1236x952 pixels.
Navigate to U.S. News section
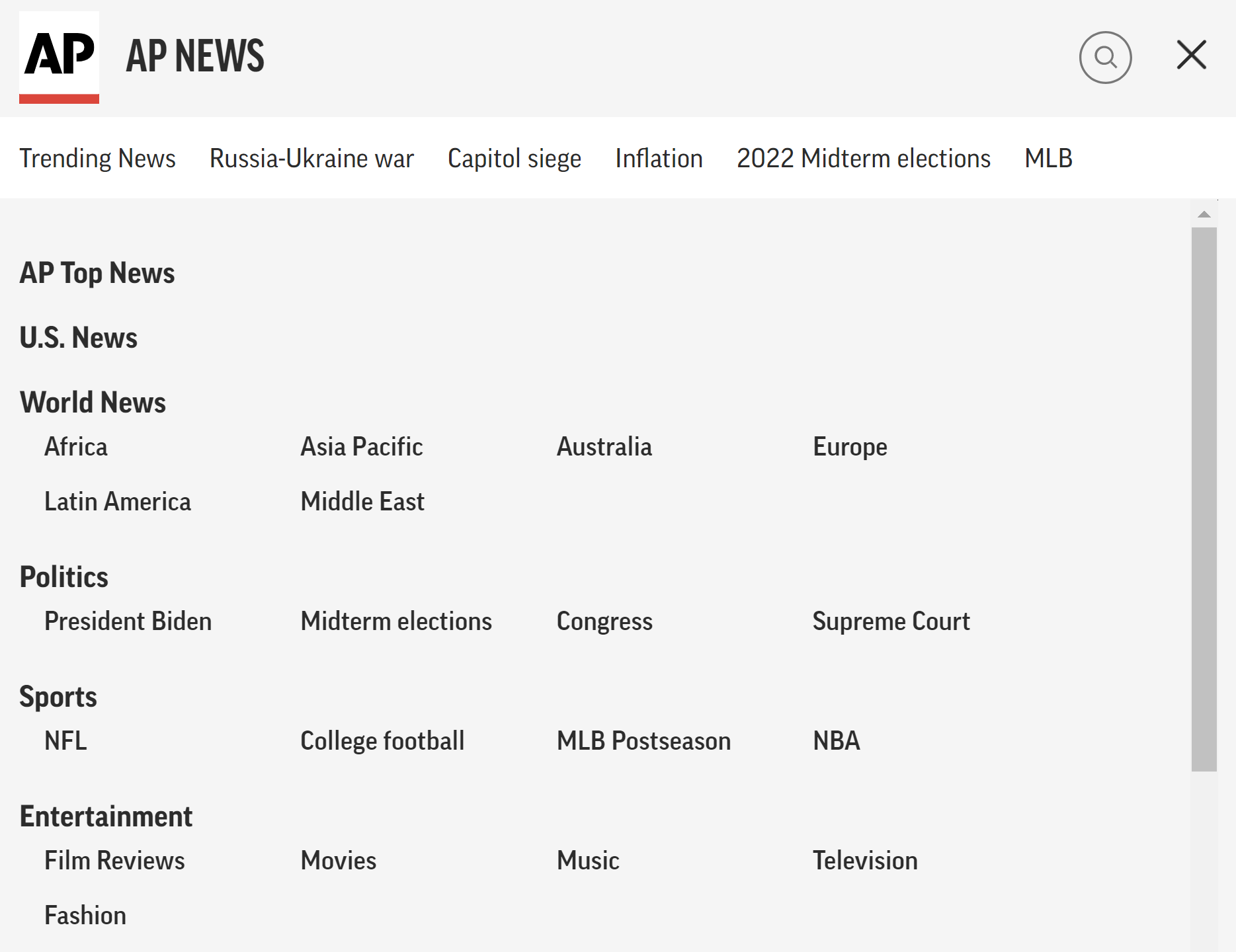tap(79, 338)
